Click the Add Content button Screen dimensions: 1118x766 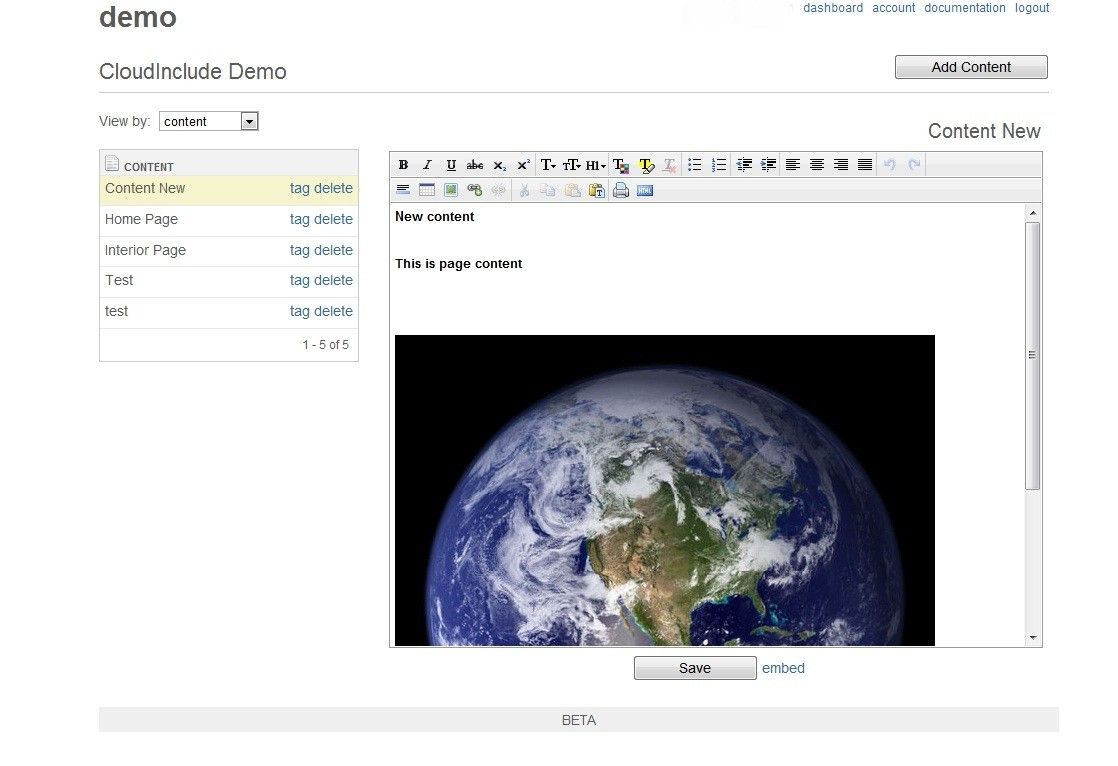pyautogui.click(x=971, y=67)
